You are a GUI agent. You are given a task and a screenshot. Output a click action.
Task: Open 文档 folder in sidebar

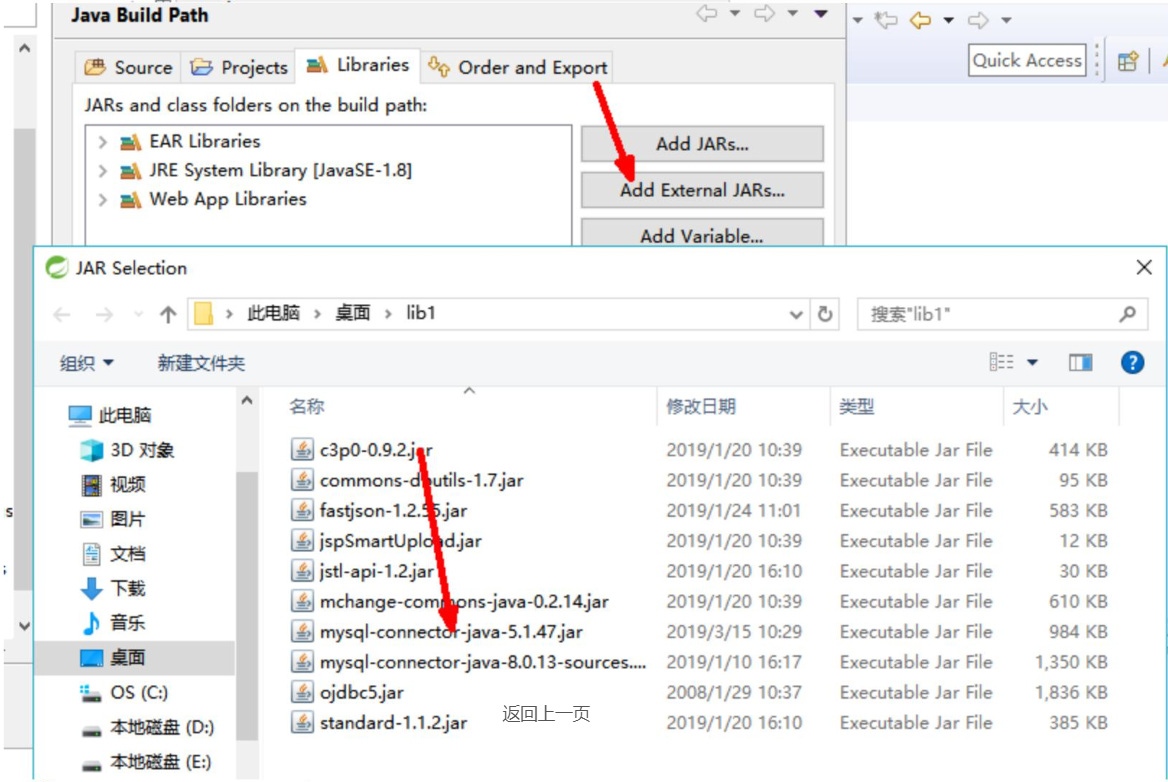click(112, 554)
